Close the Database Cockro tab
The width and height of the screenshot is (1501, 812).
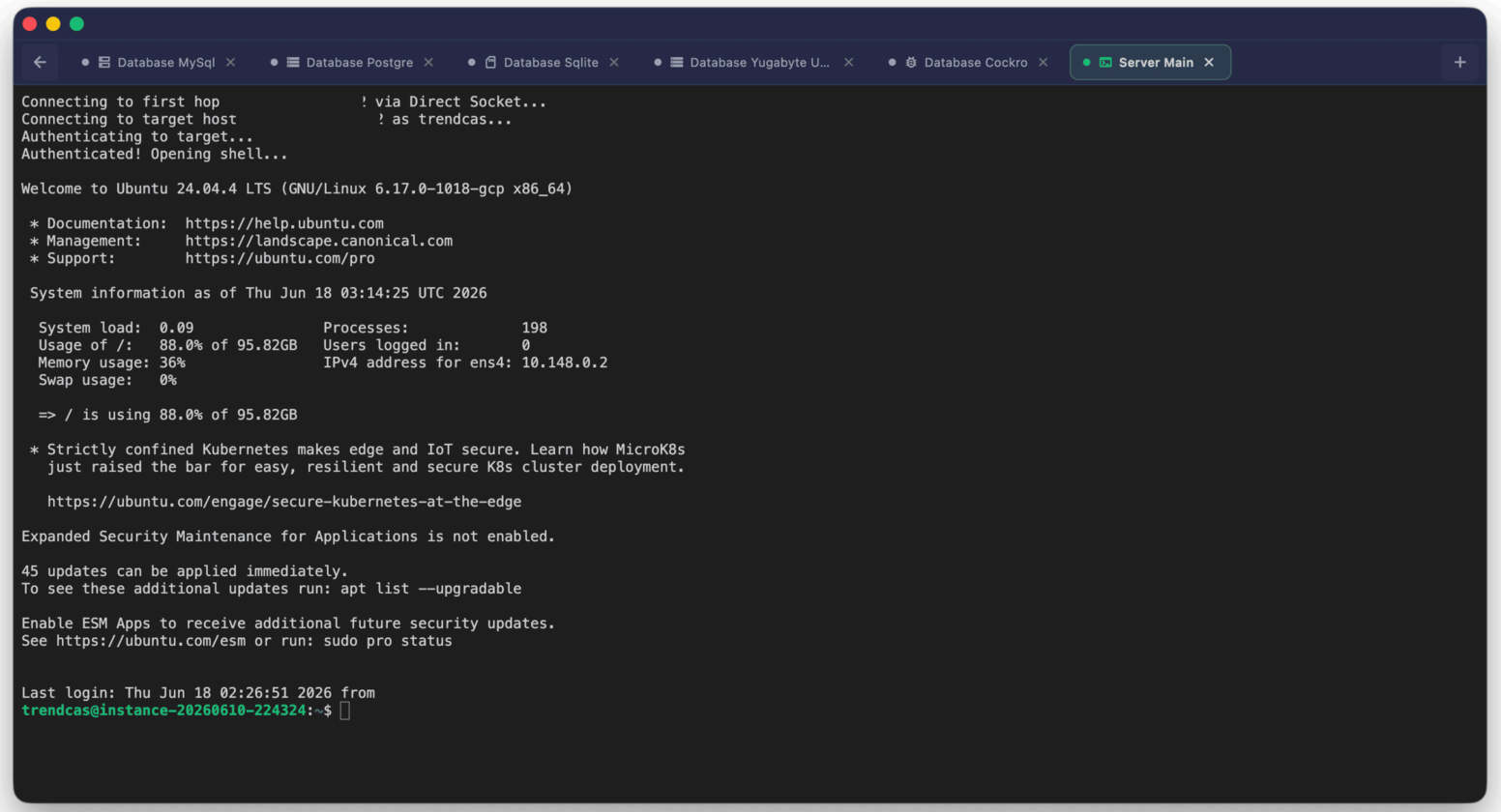1043,62
